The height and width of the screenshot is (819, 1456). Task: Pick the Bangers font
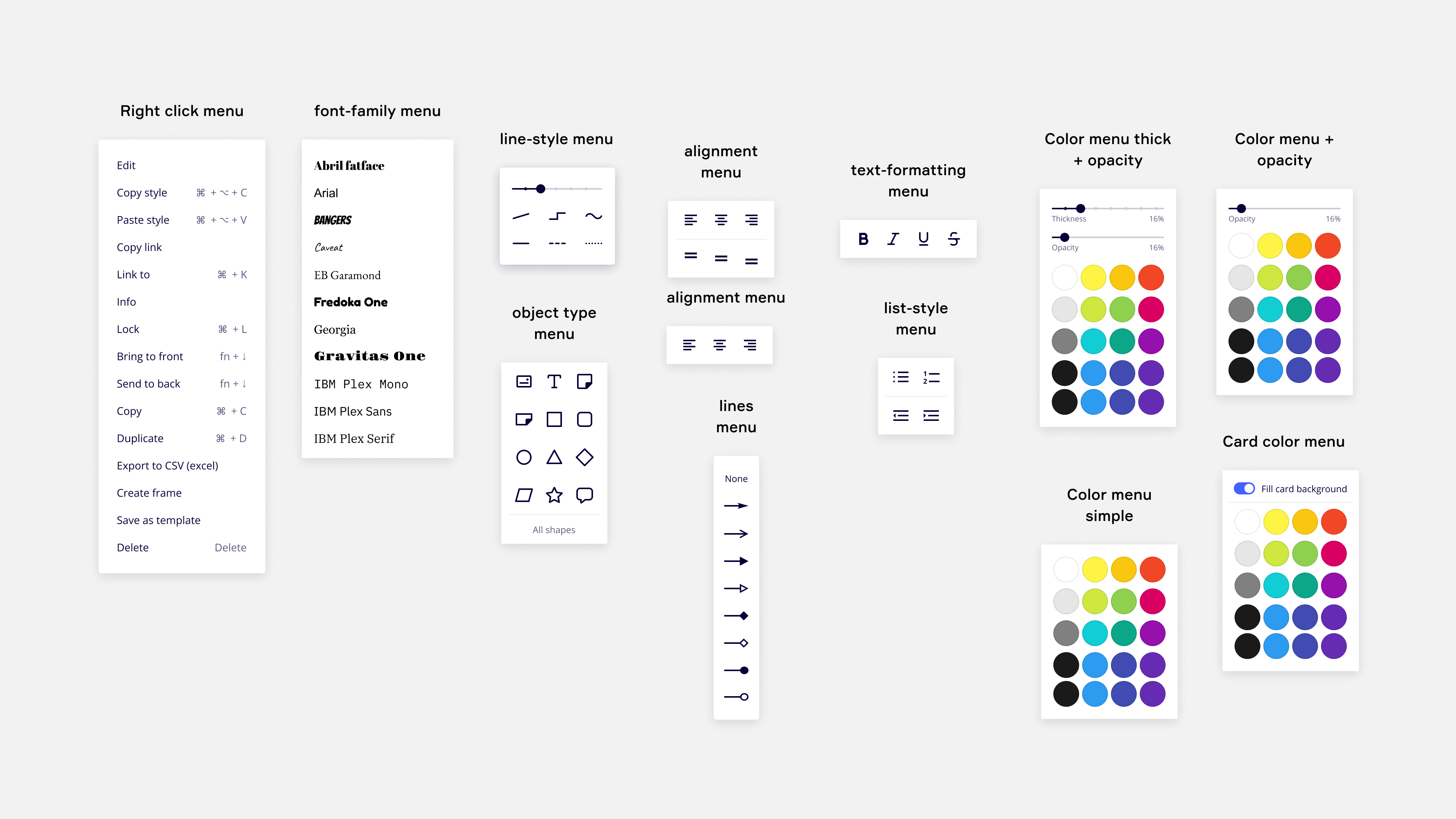[x=333, y=220]
